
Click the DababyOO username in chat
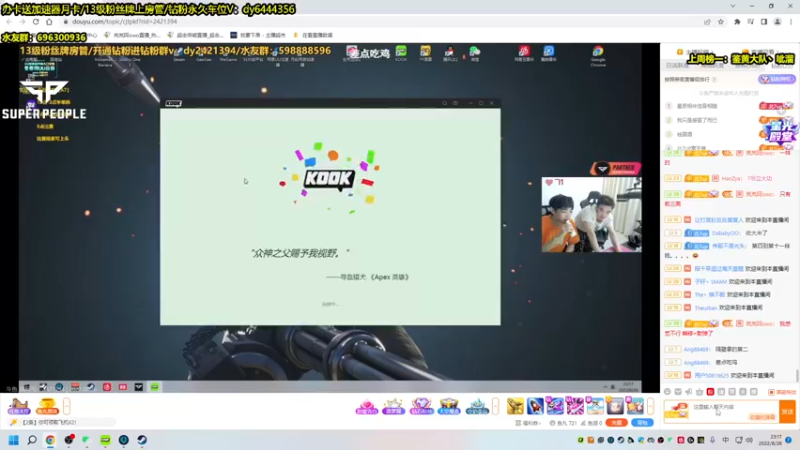[726, 233]
